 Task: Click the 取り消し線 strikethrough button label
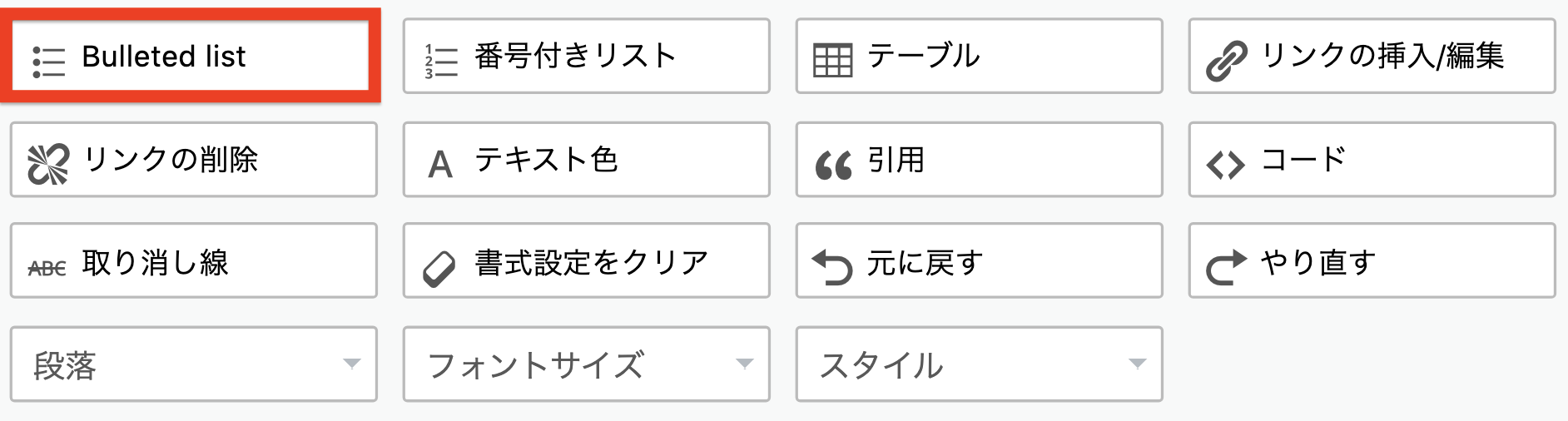155,262
